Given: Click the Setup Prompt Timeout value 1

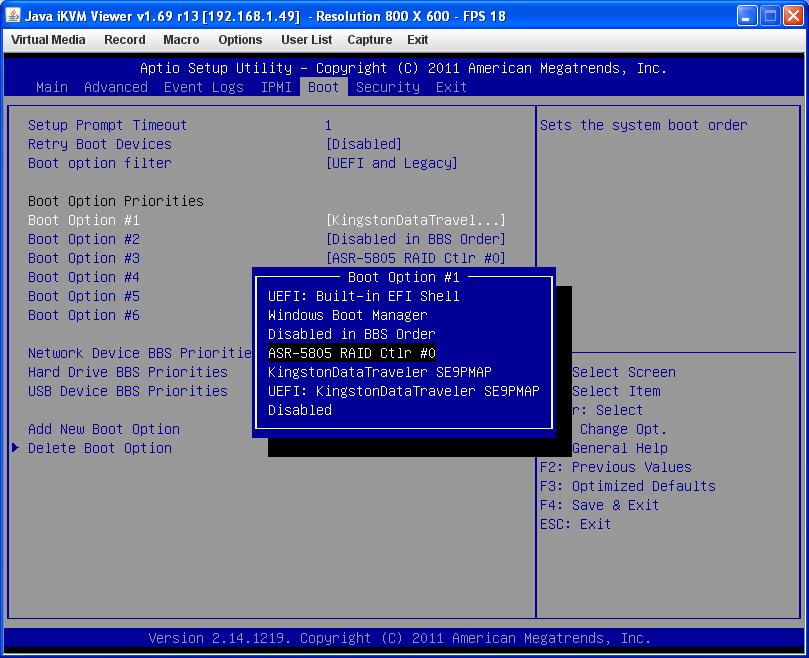Looking at the screenshot, I should coord(328,125).
